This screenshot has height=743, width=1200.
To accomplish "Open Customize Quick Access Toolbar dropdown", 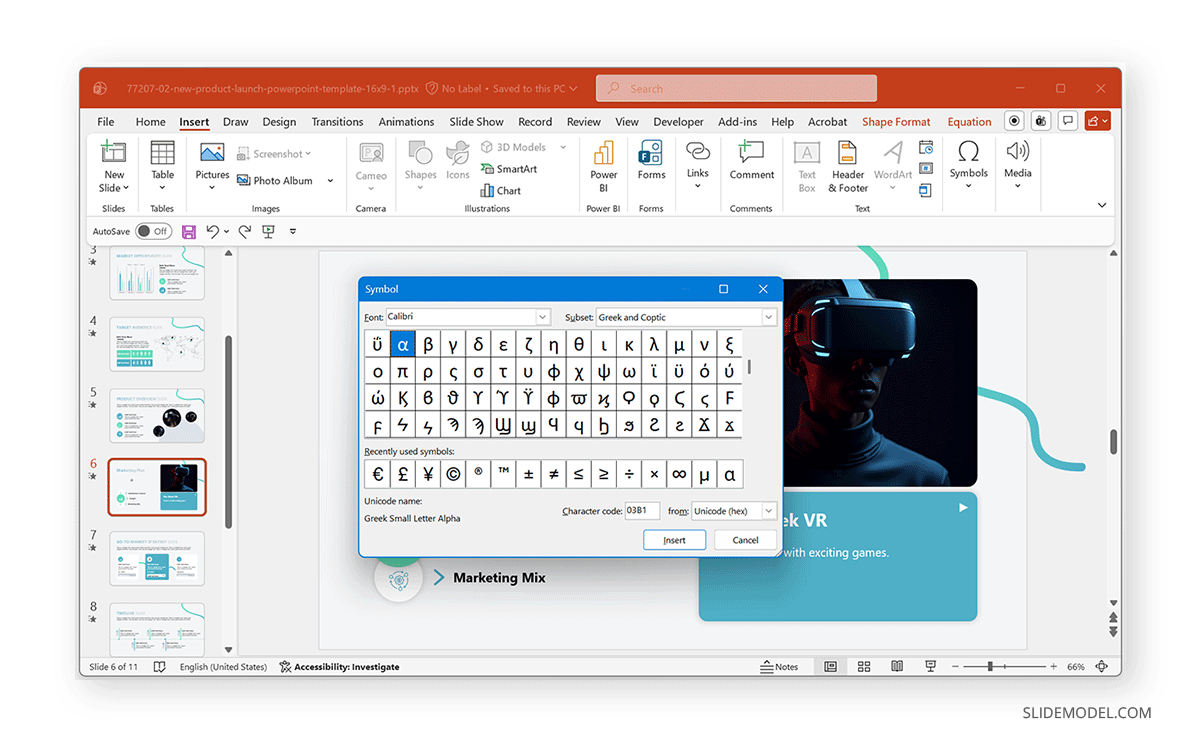I will click(293, 232).
